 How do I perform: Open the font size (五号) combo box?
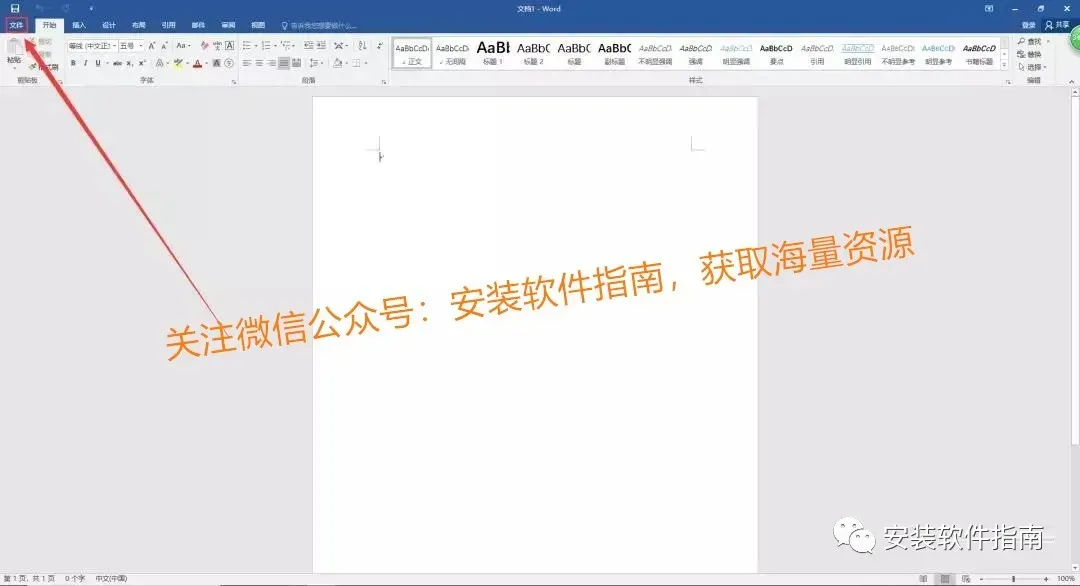[132, 45]
